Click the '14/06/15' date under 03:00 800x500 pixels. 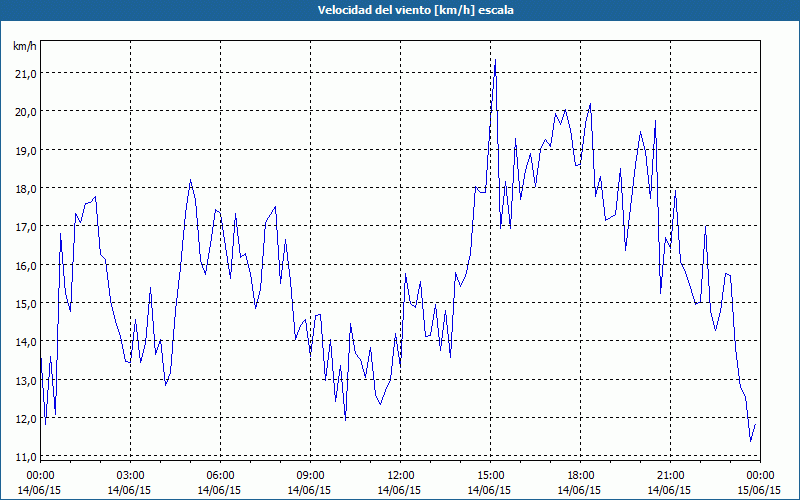[x=131, y=490]
